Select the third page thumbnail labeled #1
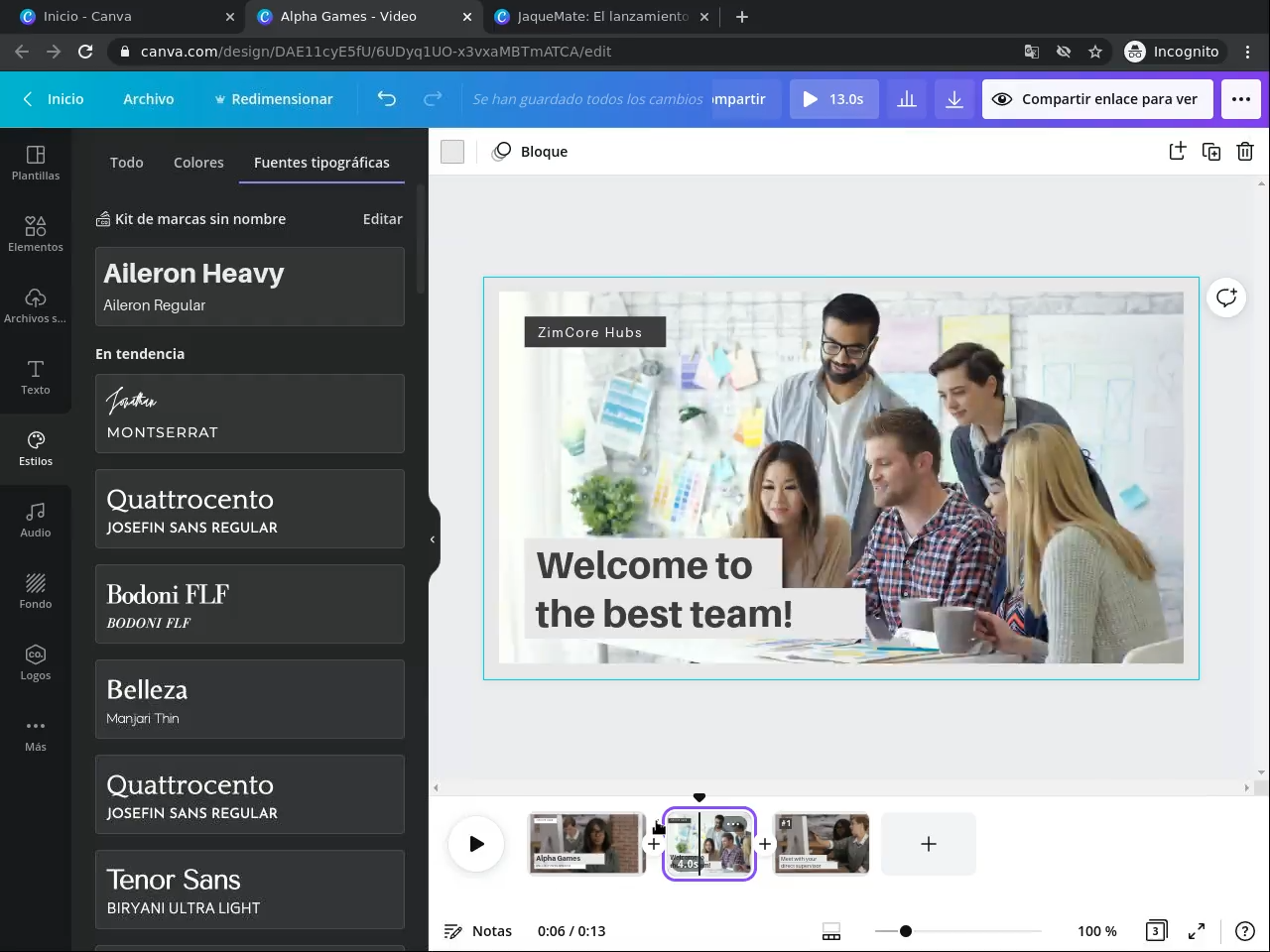Screen dimensions: 1270x952 click(822, 844)
